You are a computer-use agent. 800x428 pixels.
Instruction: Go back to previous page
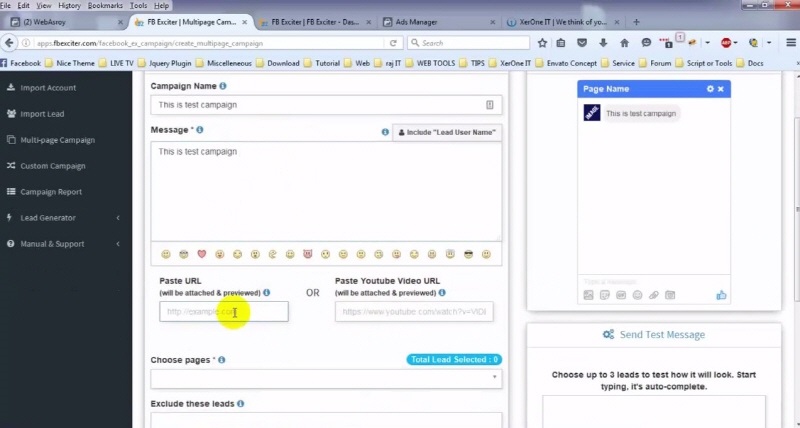9,43
